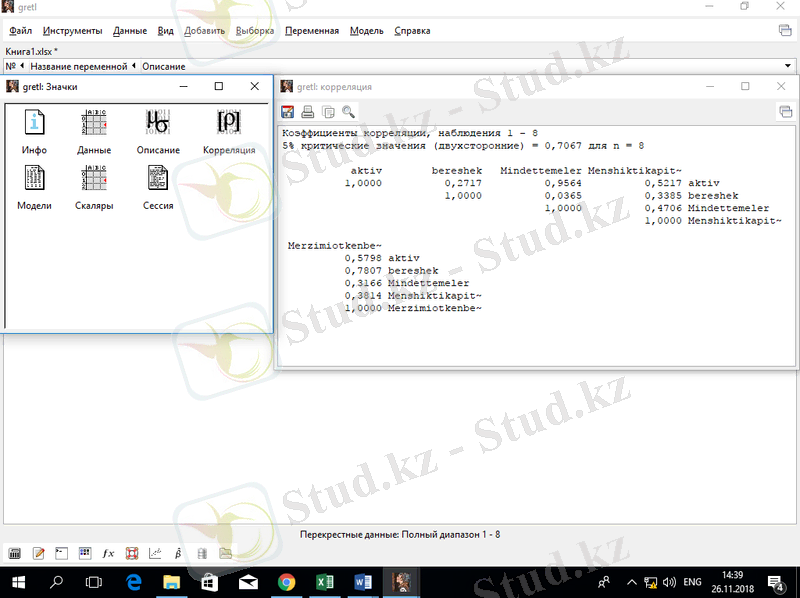The height and width of the screenshot is (598, 800).
Task: Open the Выборка menu
Action: pyautogui.click(x=255, y=31)
